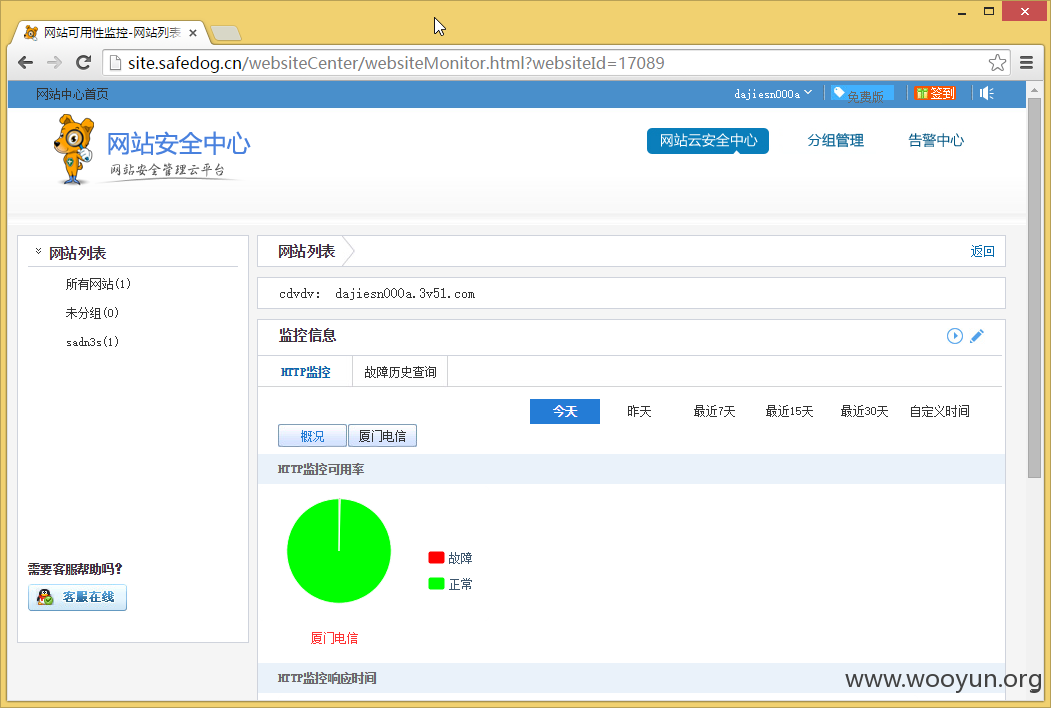The width and height of the screenshot is (1051, 708).
Task: Select 所有网站(1) in sidebar
Action: tap(98, 284)
